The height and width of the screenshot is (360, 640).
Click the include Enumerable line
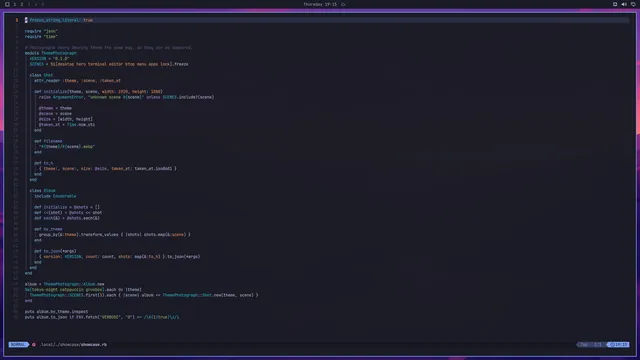pos(55,196)
